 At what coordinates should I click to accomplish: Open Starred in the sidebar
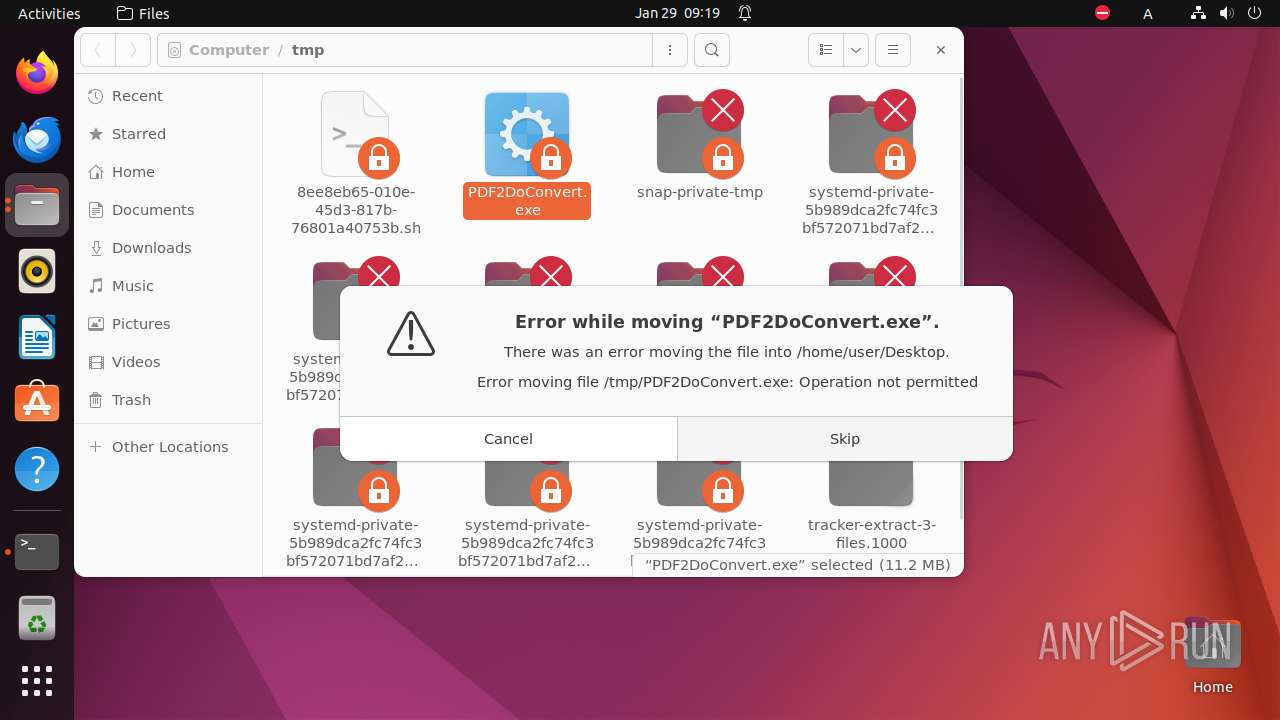168,134
